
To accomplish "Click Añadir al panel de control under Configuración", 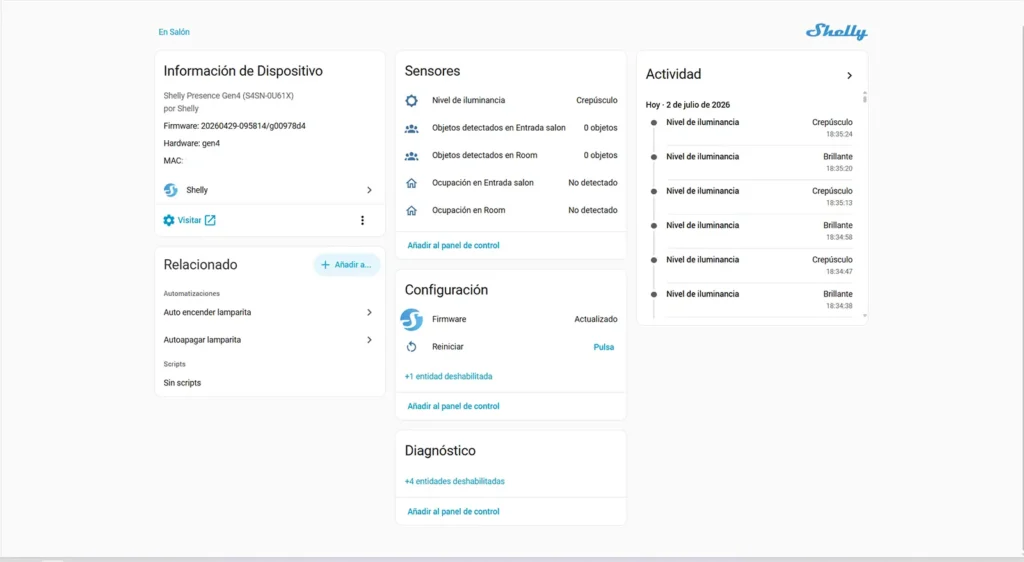I will (x=453, y=406).
